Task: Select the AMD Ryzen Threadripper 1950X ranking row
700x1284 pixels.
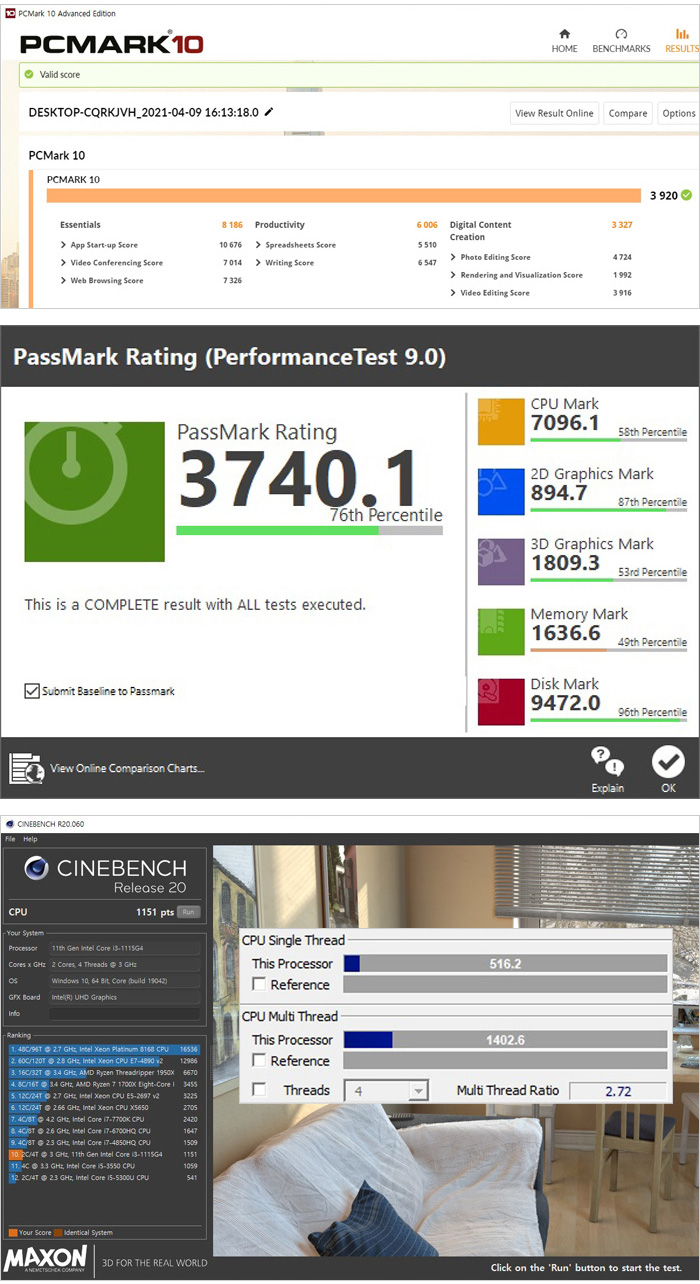Action: coord(104,1071)
